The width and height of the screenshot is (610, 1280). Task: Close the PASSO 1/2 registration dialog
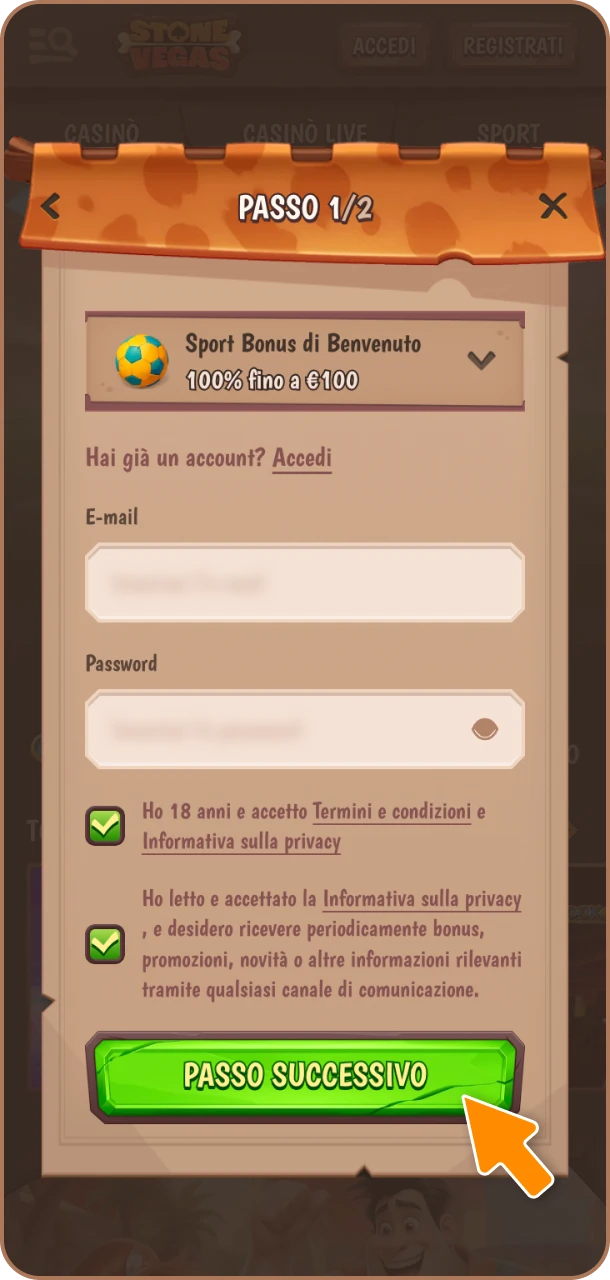coord(553,206)
